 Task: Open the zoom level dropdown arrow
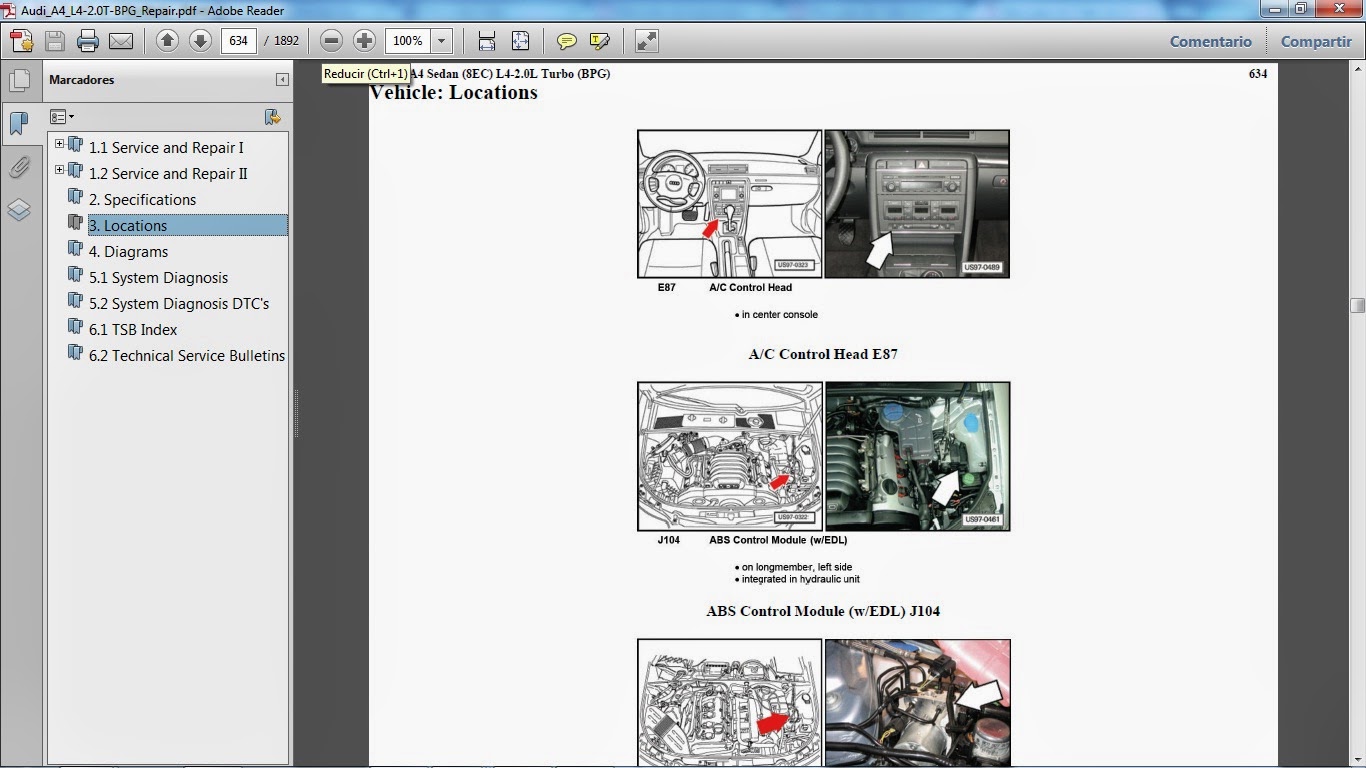click(441, 41)
